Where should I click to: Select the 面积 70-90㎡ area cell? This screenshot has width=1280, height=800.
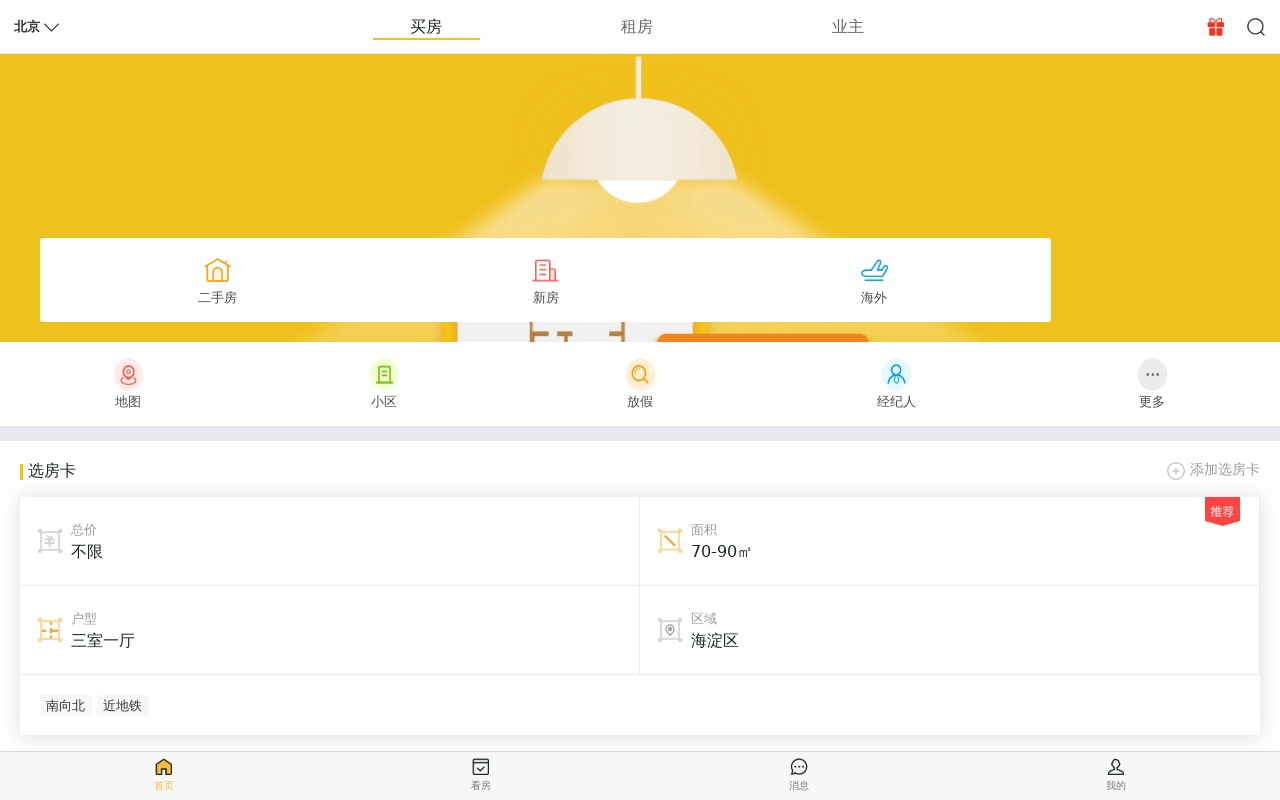click(949, 541)
